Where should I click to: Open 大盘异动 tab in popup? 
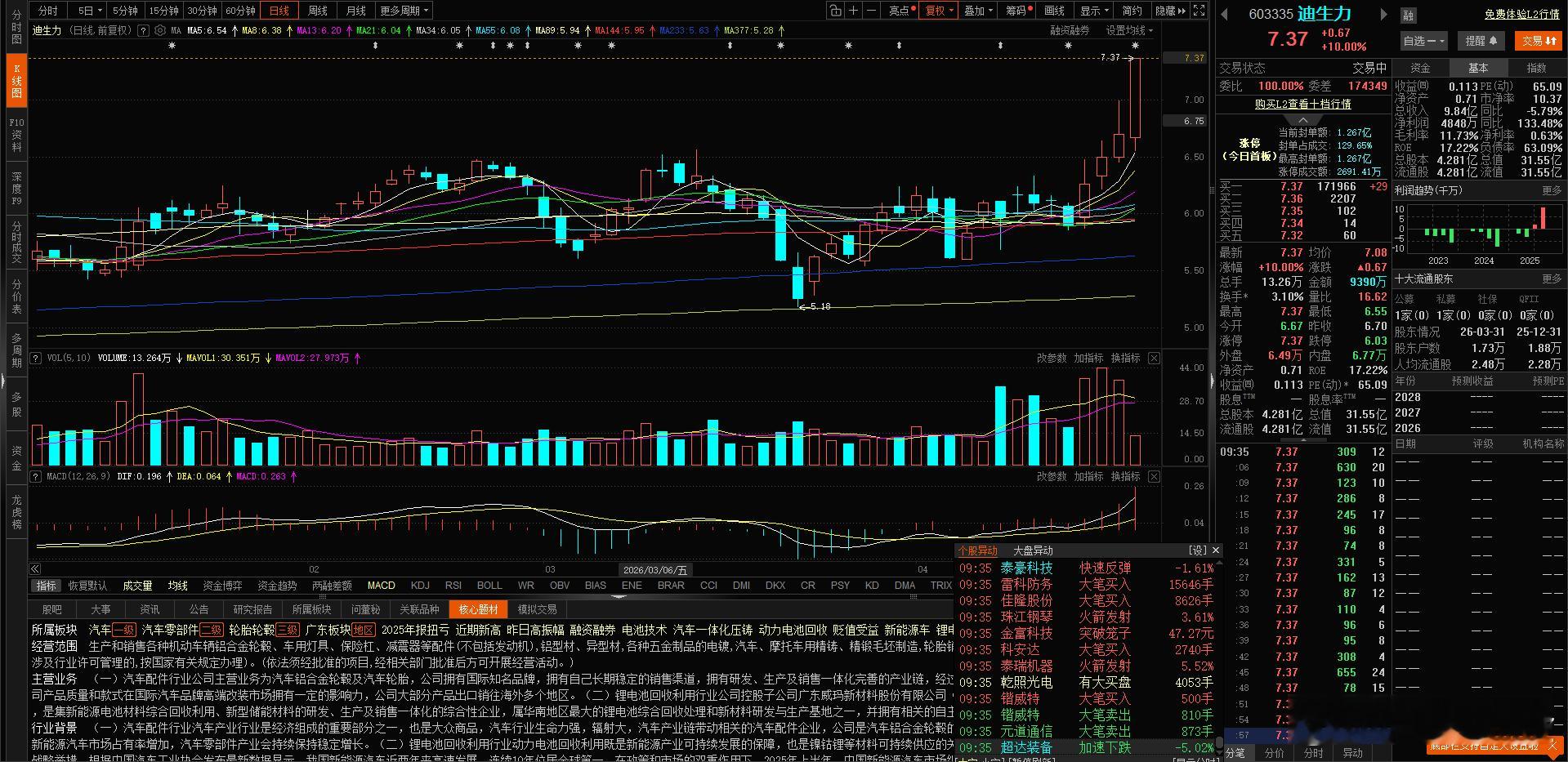[1033, 550]
